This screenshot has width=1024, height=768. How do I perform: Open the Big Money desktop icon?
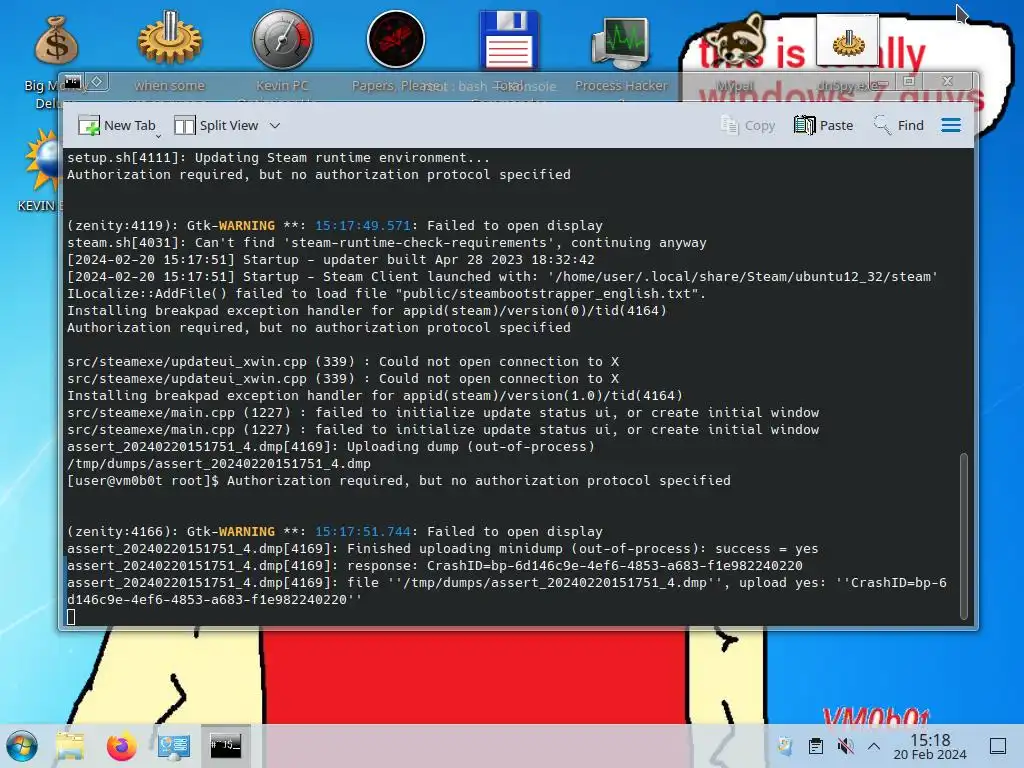coord(56,41)
